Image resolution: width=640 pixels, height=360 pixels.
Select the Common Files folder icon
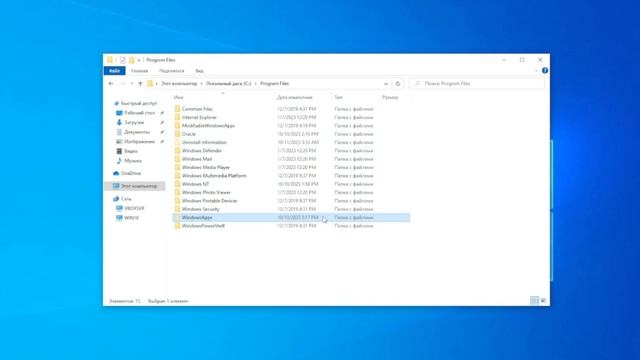pyautogui.click(x=177, y=109)
